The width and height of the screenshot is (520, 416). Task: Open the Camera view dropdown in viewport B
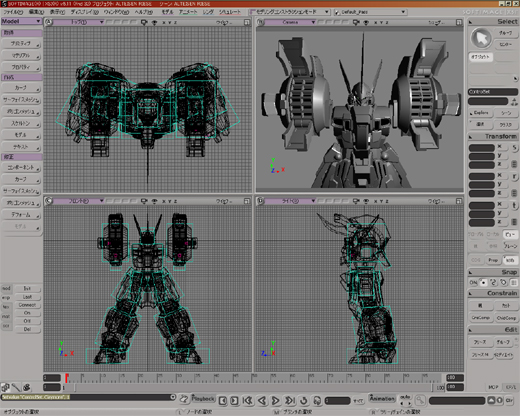coord(290,22)
